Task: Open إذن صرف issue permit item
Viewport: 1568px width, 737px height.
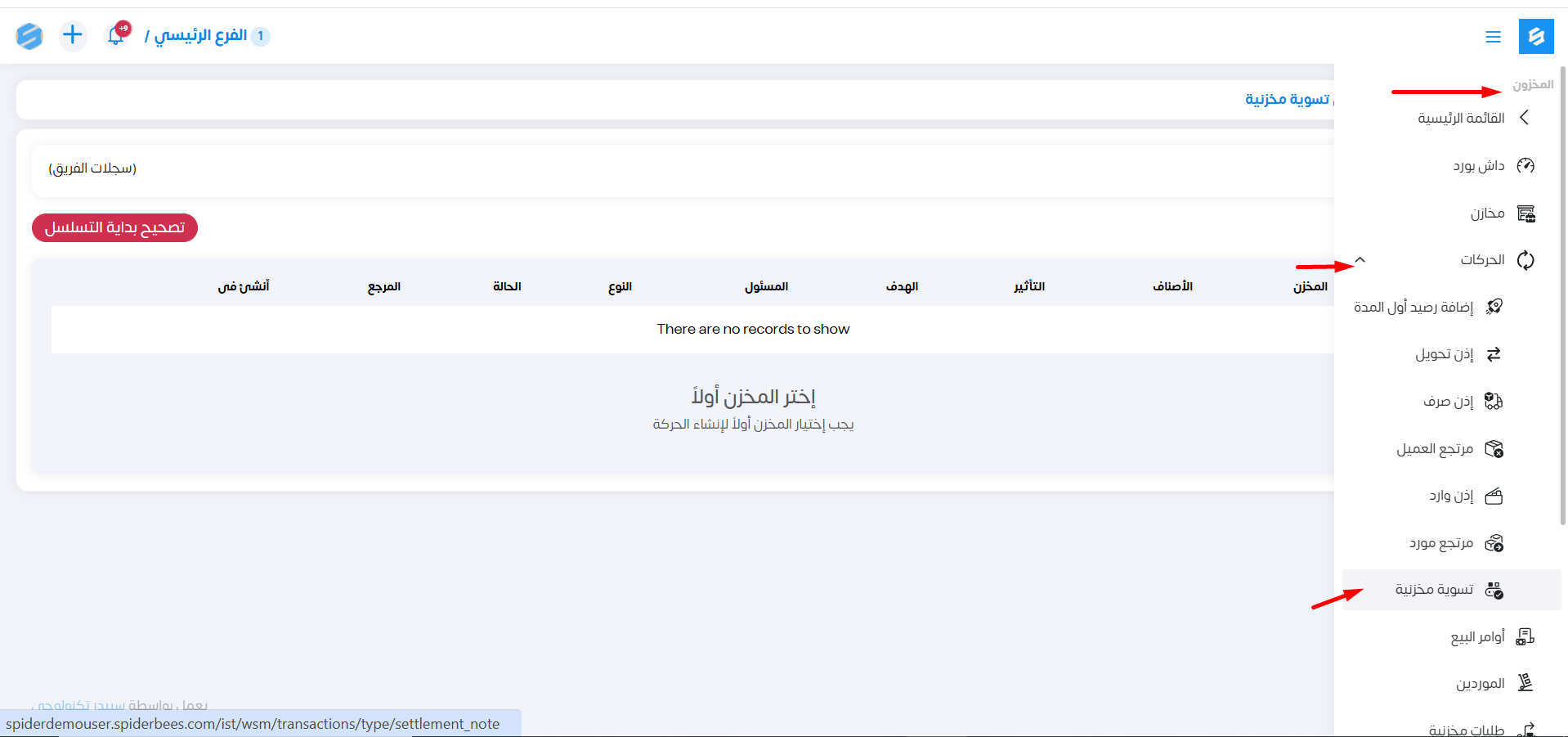Action: (1448, 402)
